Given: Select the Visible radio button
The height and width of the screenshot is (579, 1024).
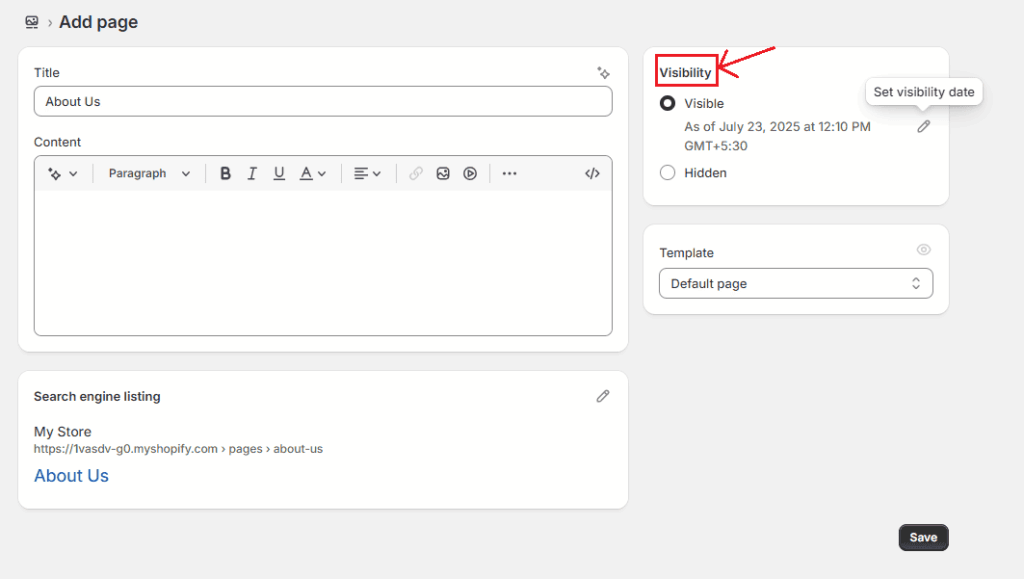Looking at the screenshot, I should point(667,103).
